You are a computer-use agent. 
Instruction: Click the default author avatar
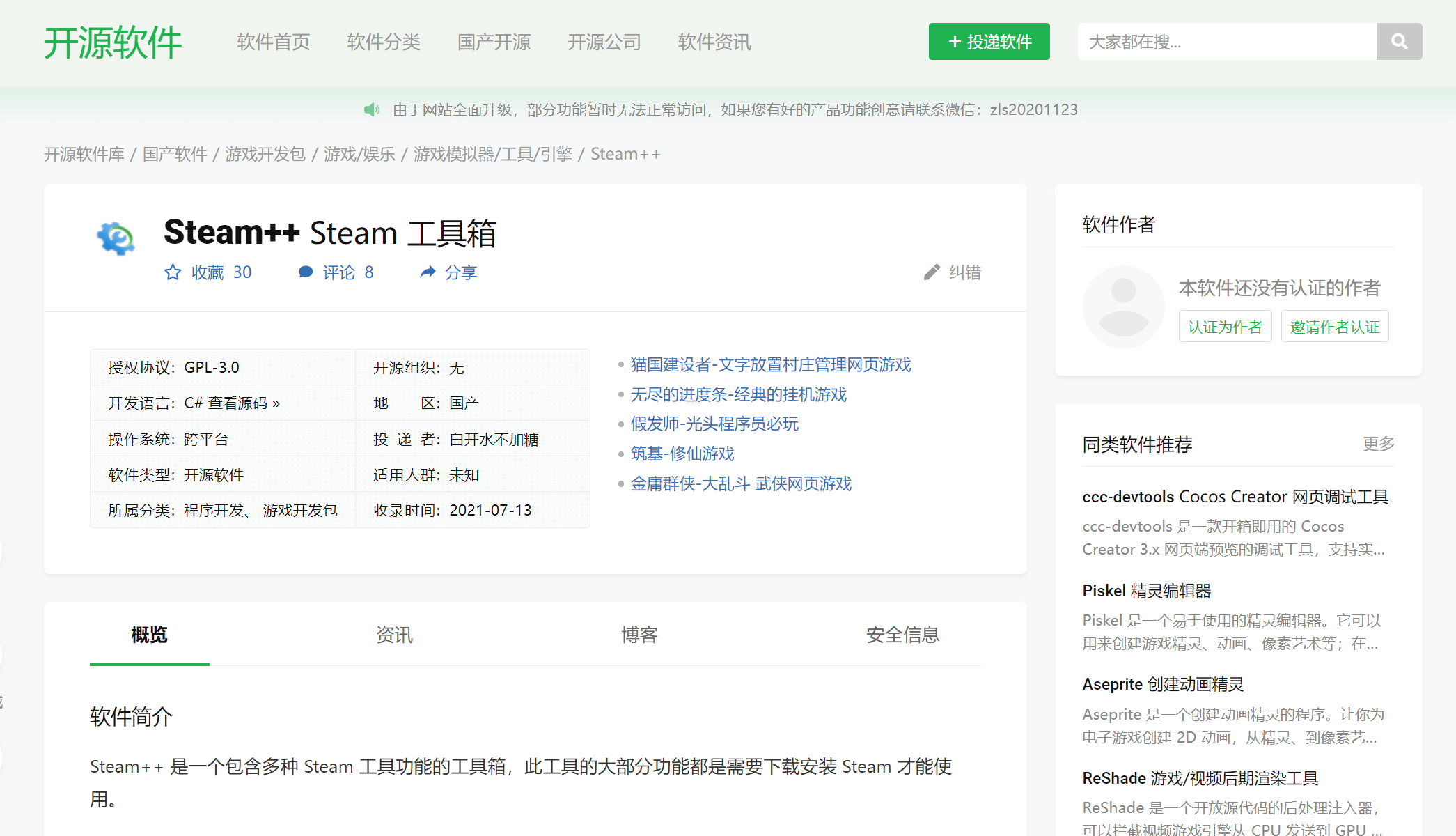tap(1123, 307)
